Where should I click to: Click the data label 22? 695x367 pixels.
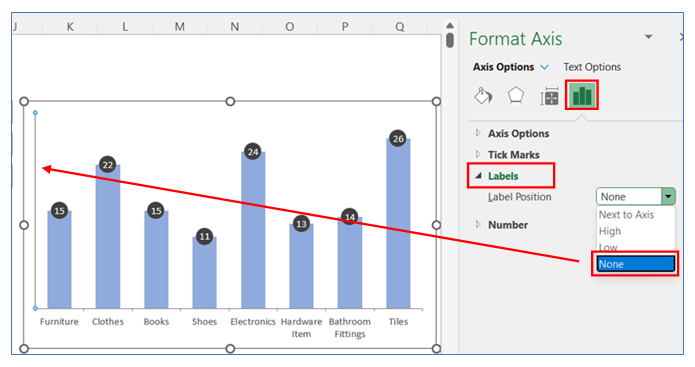pos(108,165)
